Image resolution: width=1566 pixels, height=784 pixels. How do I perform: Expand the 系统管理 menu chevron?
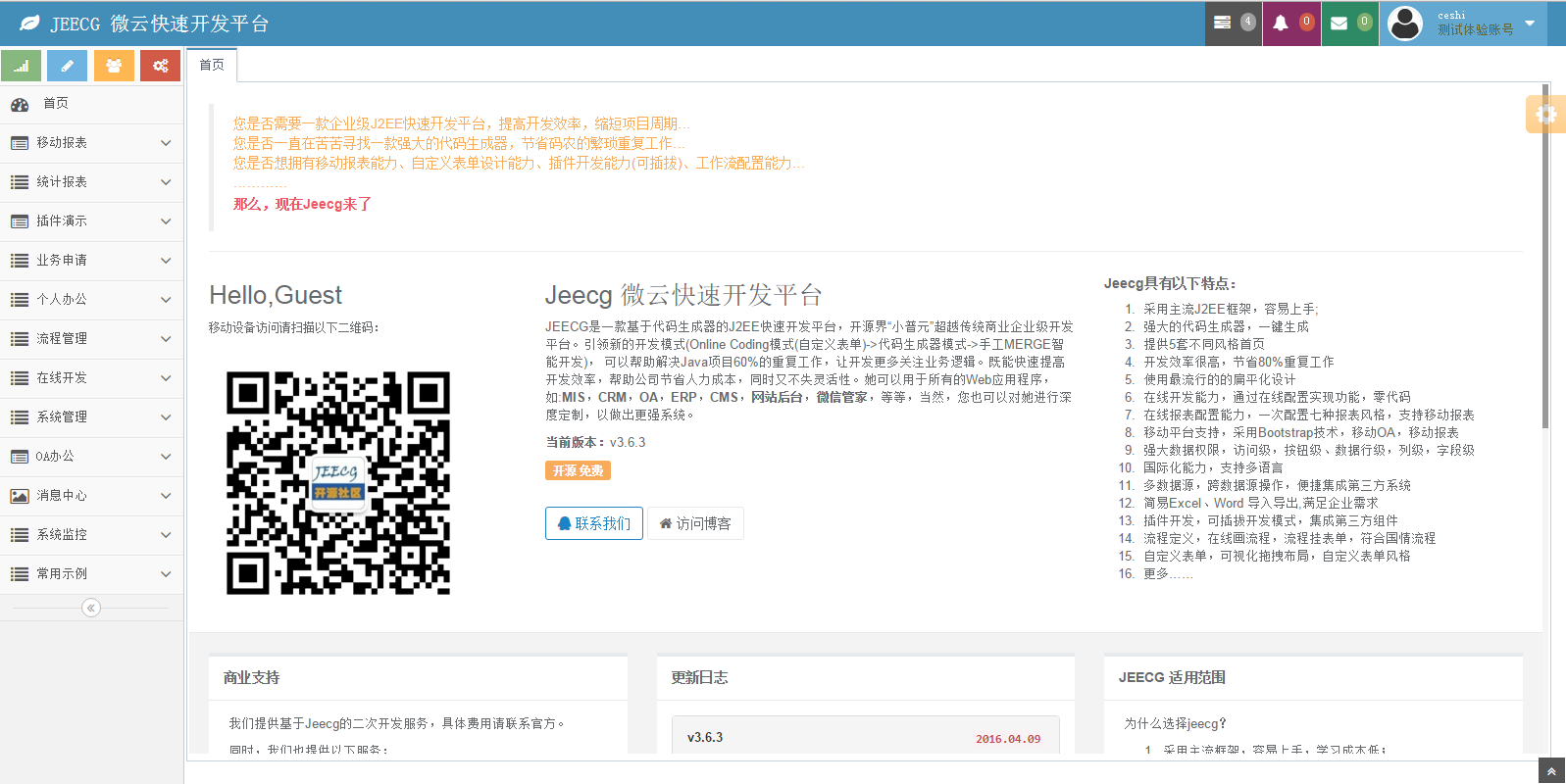[166, 417]
